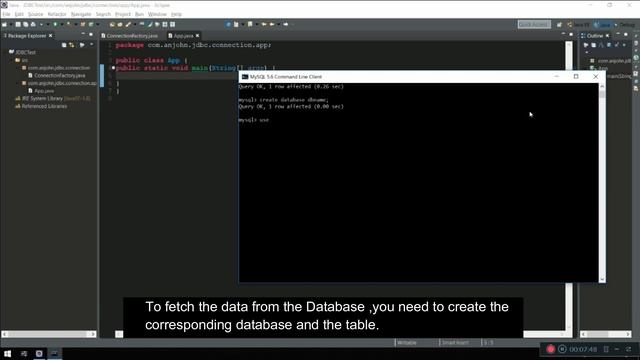Click the Outline horizontal scrollbar
Image resolution: width=640 pixels, height=360 pixels.
(x=606, y=334)
